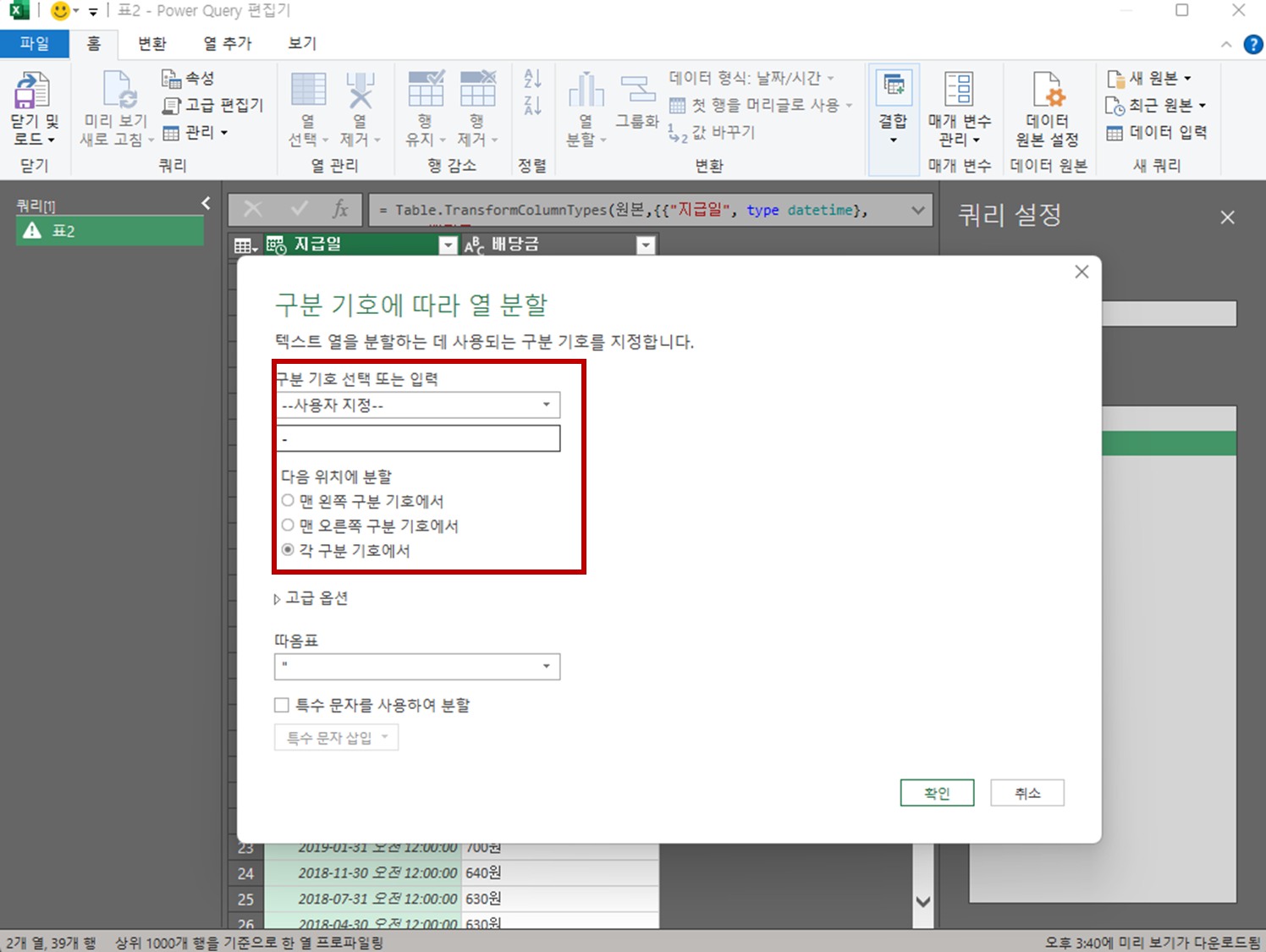
Task: Click the Combine (결합) icon
Action: (x=893, y=106)
